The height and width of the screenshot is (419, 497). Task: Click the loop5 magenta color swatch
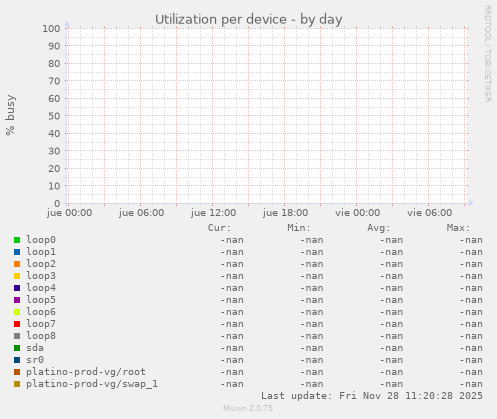(17, 300)
